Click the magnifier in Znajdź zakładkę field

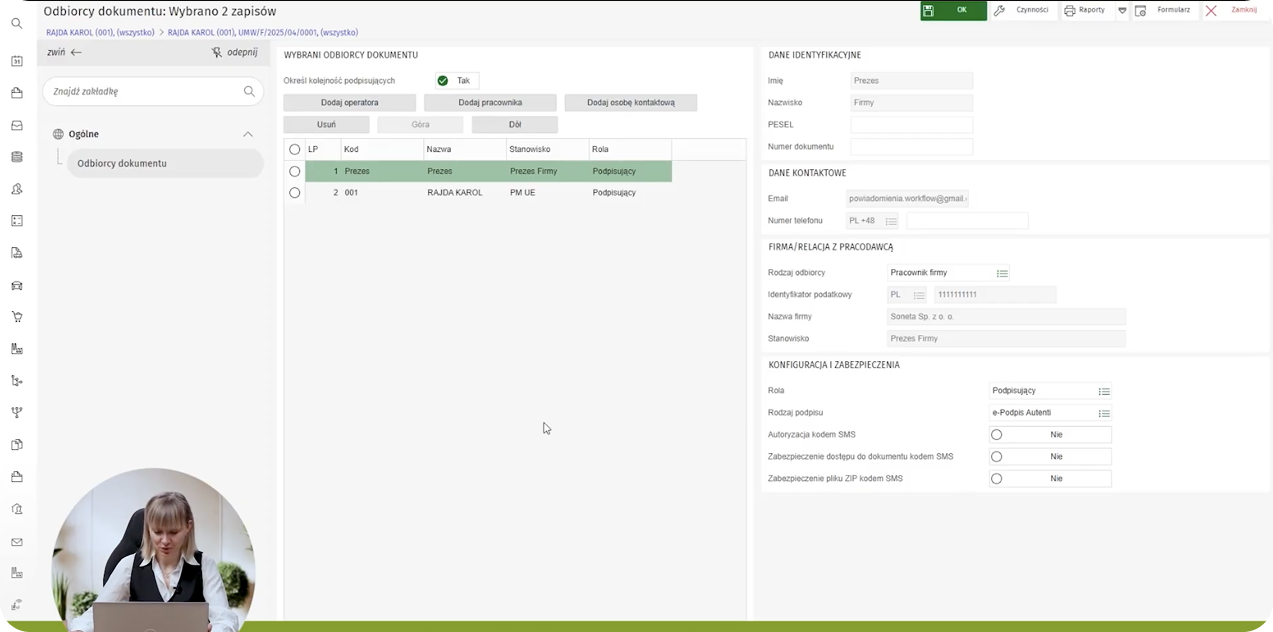click(x=249, y=91)
